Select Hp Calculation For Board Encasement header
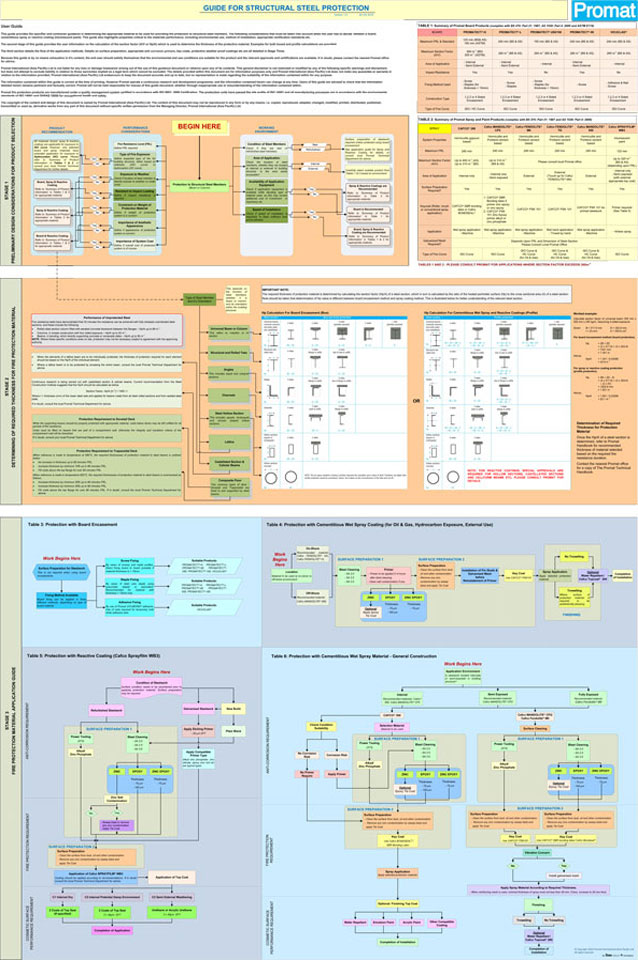The height and width of the screenshot is (960, 638). pos(296,312)
